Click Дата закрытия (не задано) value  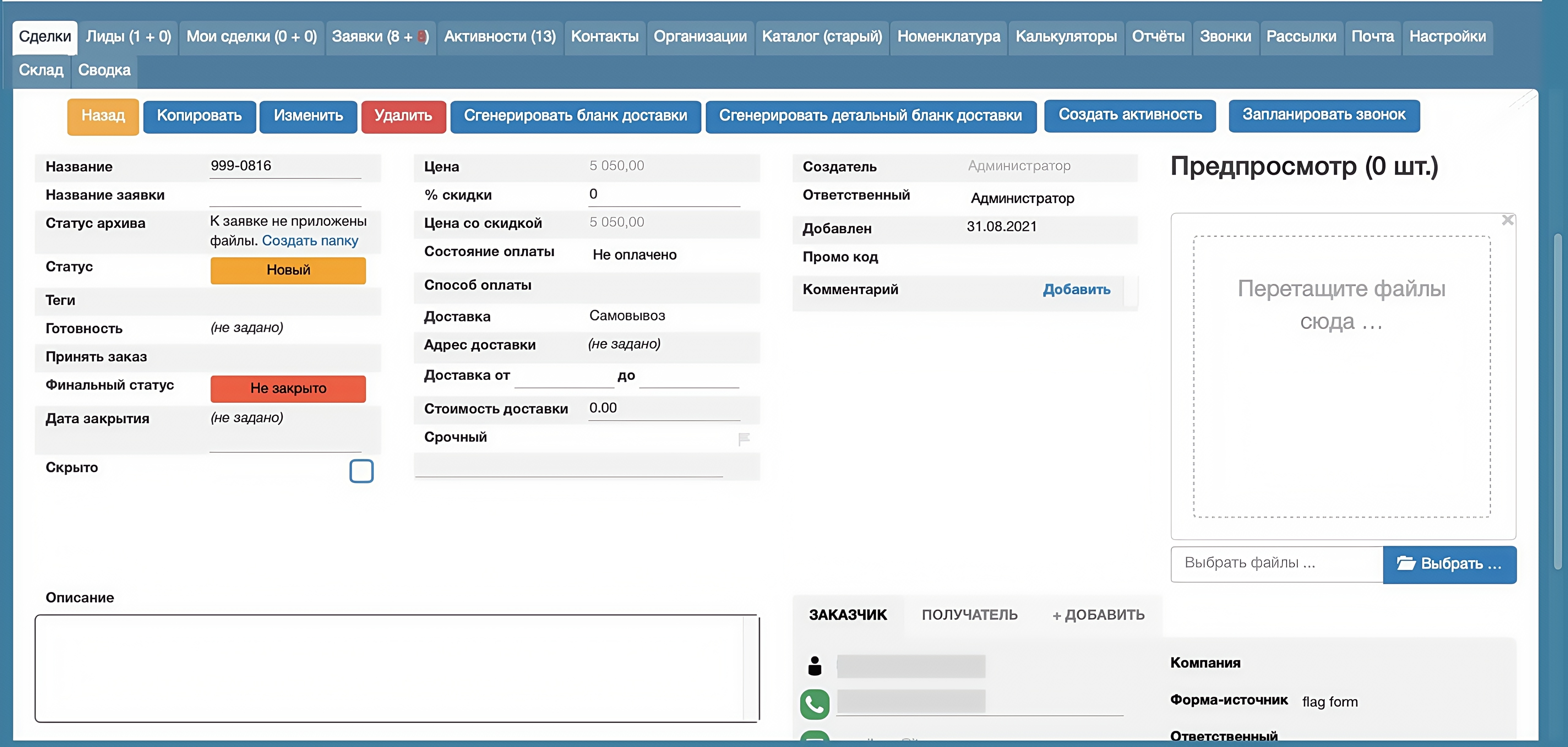tap(247, 418)
